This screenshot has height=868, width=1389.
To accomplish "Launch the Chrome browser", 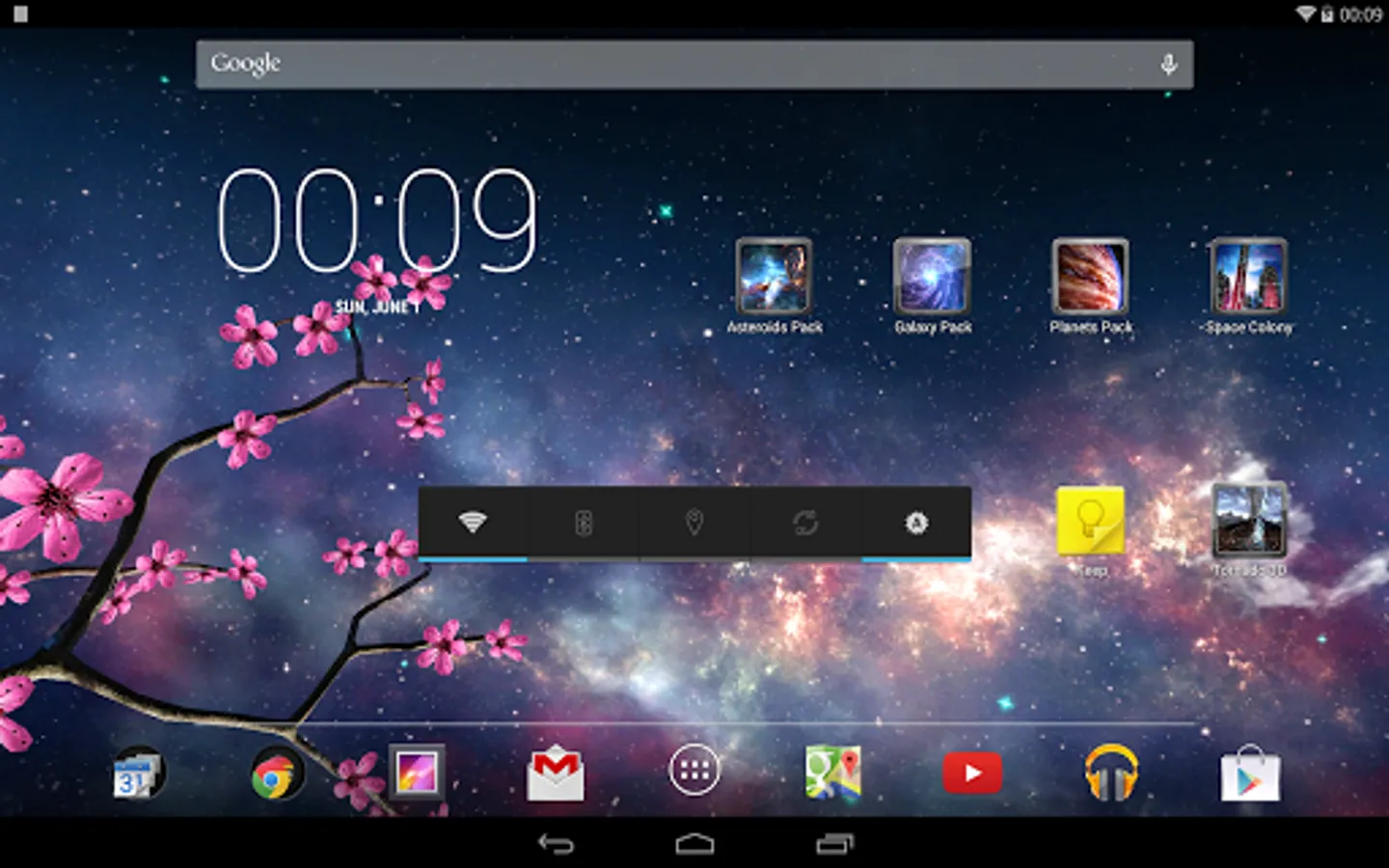I will [278, 775].
